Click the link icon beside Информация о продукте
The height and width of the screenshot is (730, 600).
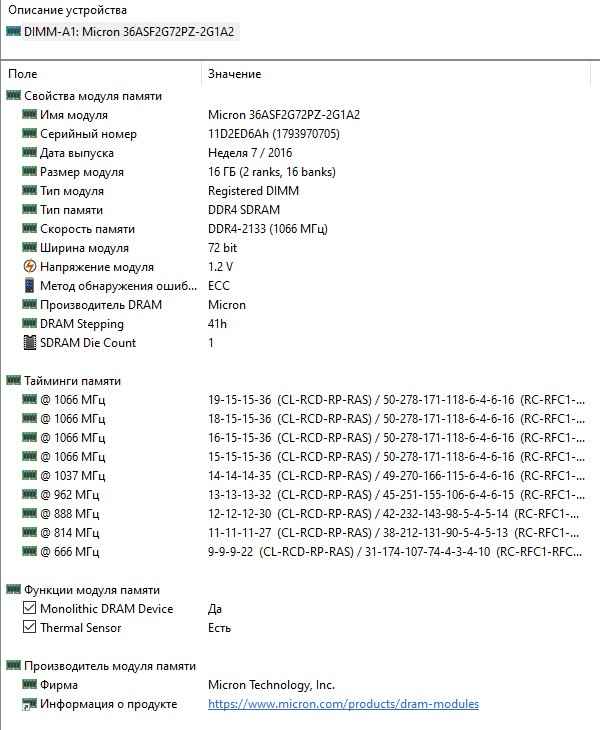pyautogui.click(x=29, y=704)
